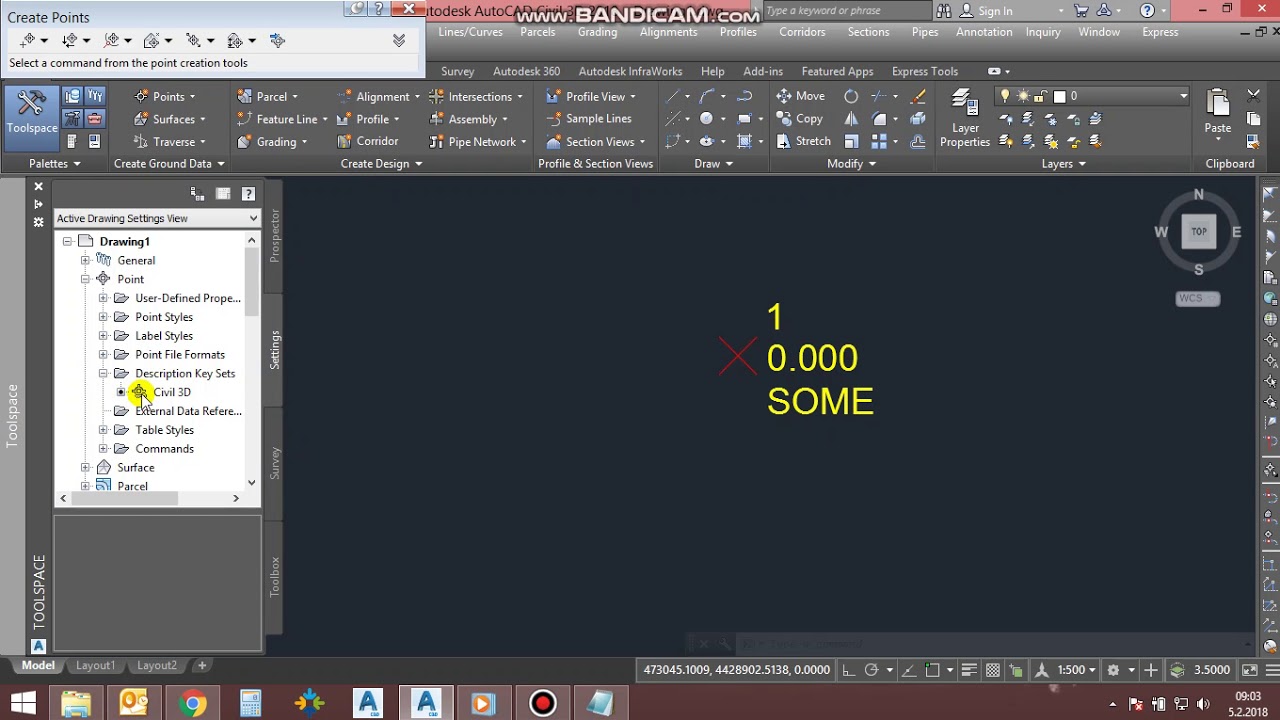Select the Mirror tool icon

tap(851, 119)
